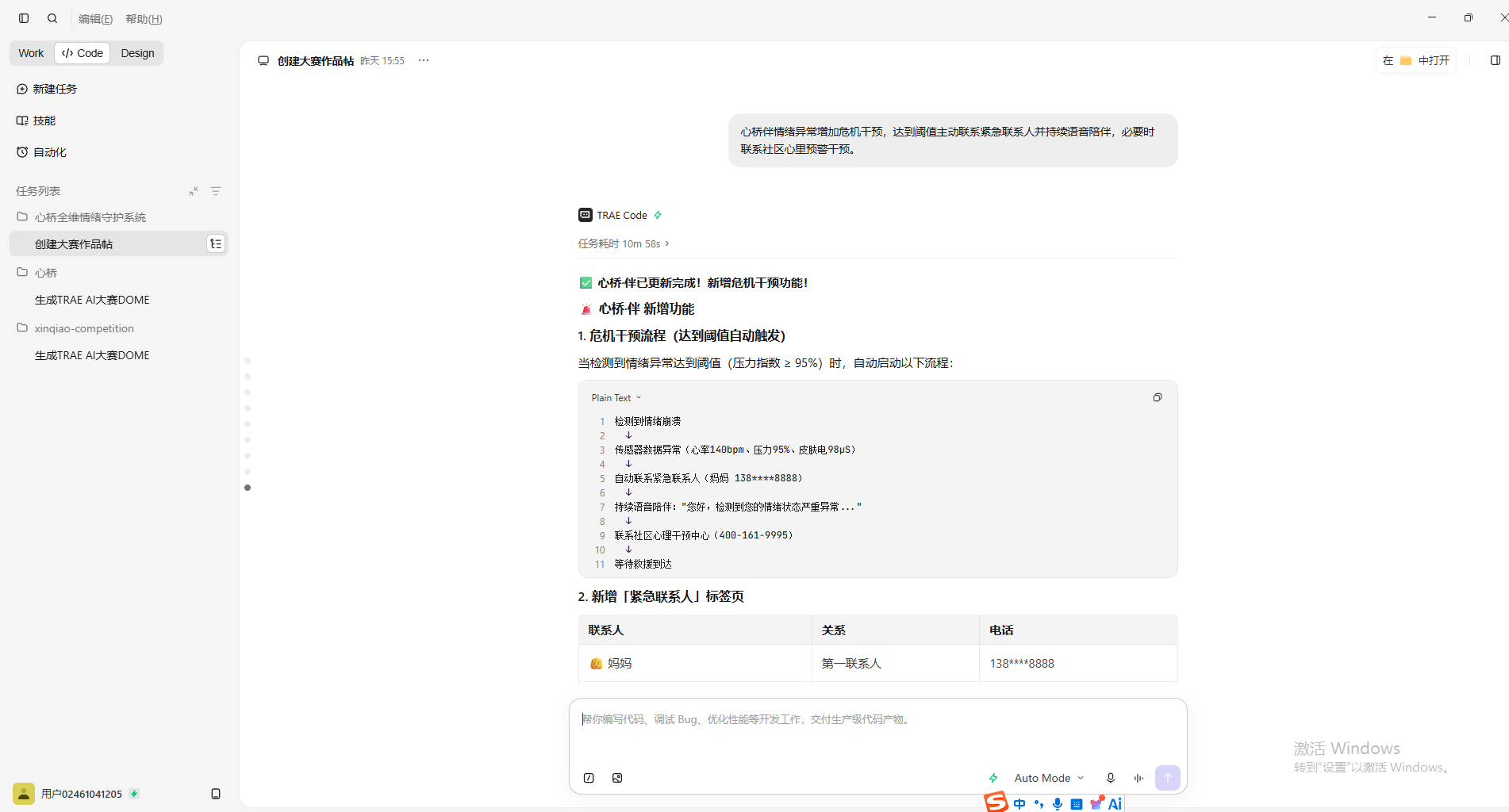Screen dimensions: 1509x812
Task: Click code line 联系社区心理干预中心（400-161-9995）
Action: click(x=704, y=536)
